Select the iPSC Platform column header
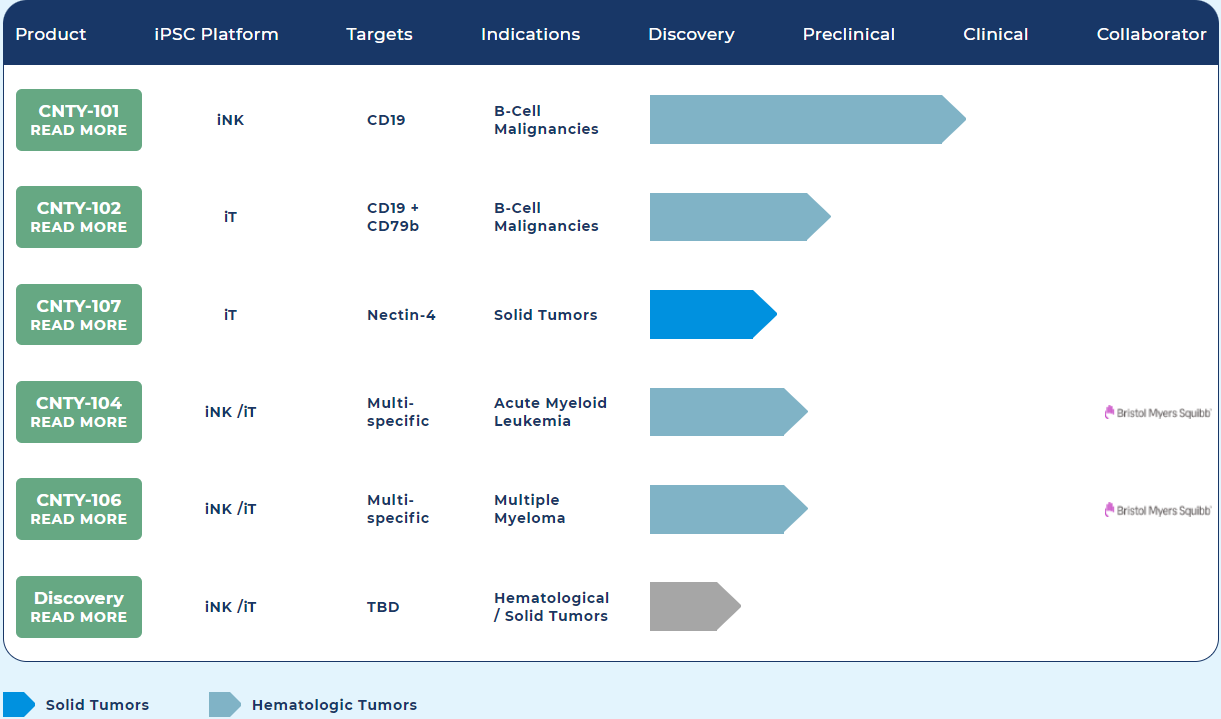1221x719 pixels. coord(217,34)
